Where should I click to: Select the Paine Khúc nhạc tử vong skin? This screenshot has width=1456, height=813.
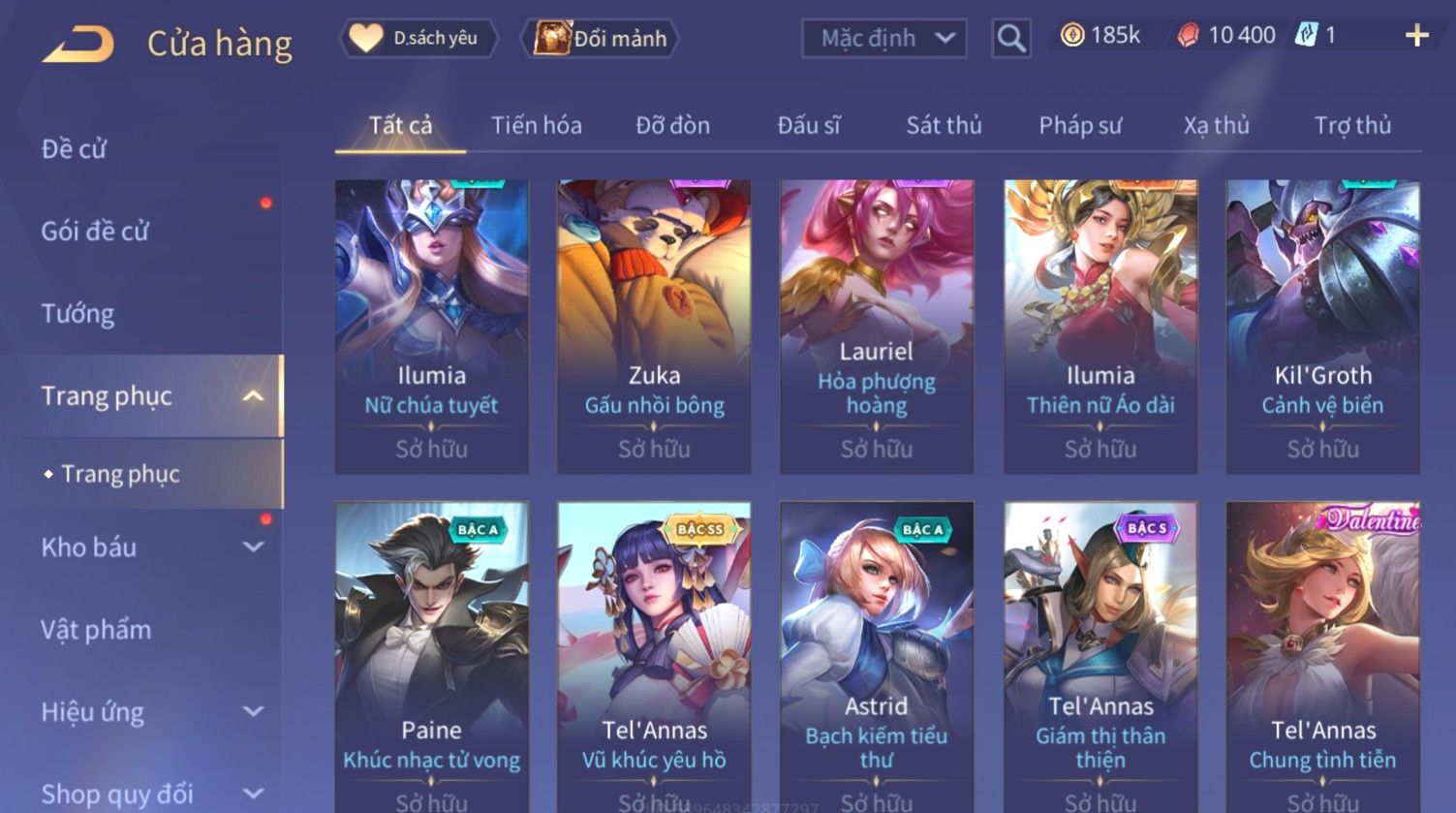tap(431, 657)
